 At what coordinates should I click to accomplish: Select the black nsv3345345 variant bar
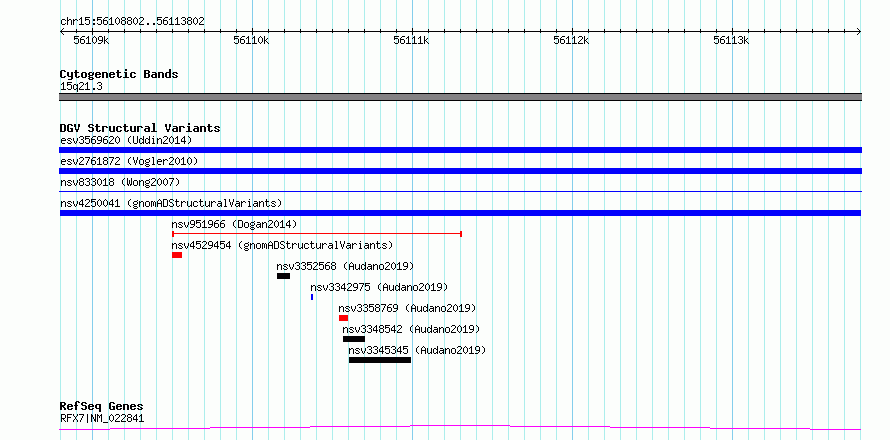pyautogui.click(x=380, y=360)
